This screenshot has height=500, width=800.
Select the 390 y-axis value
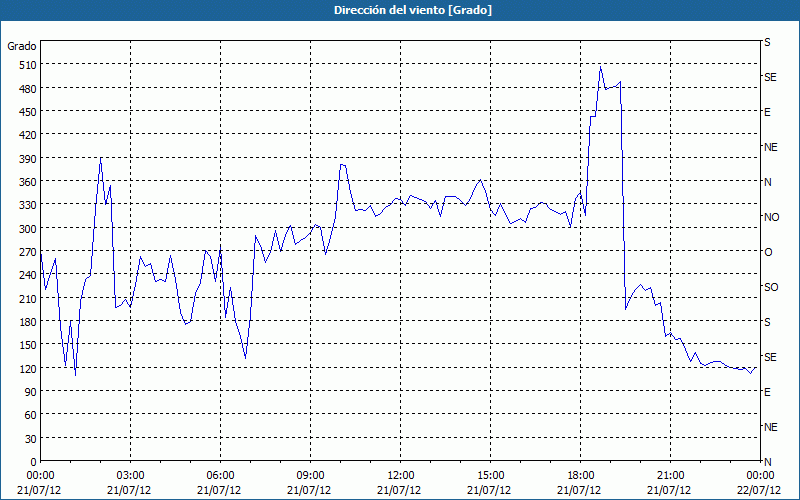pyautogui.click(x=27, y=159)
